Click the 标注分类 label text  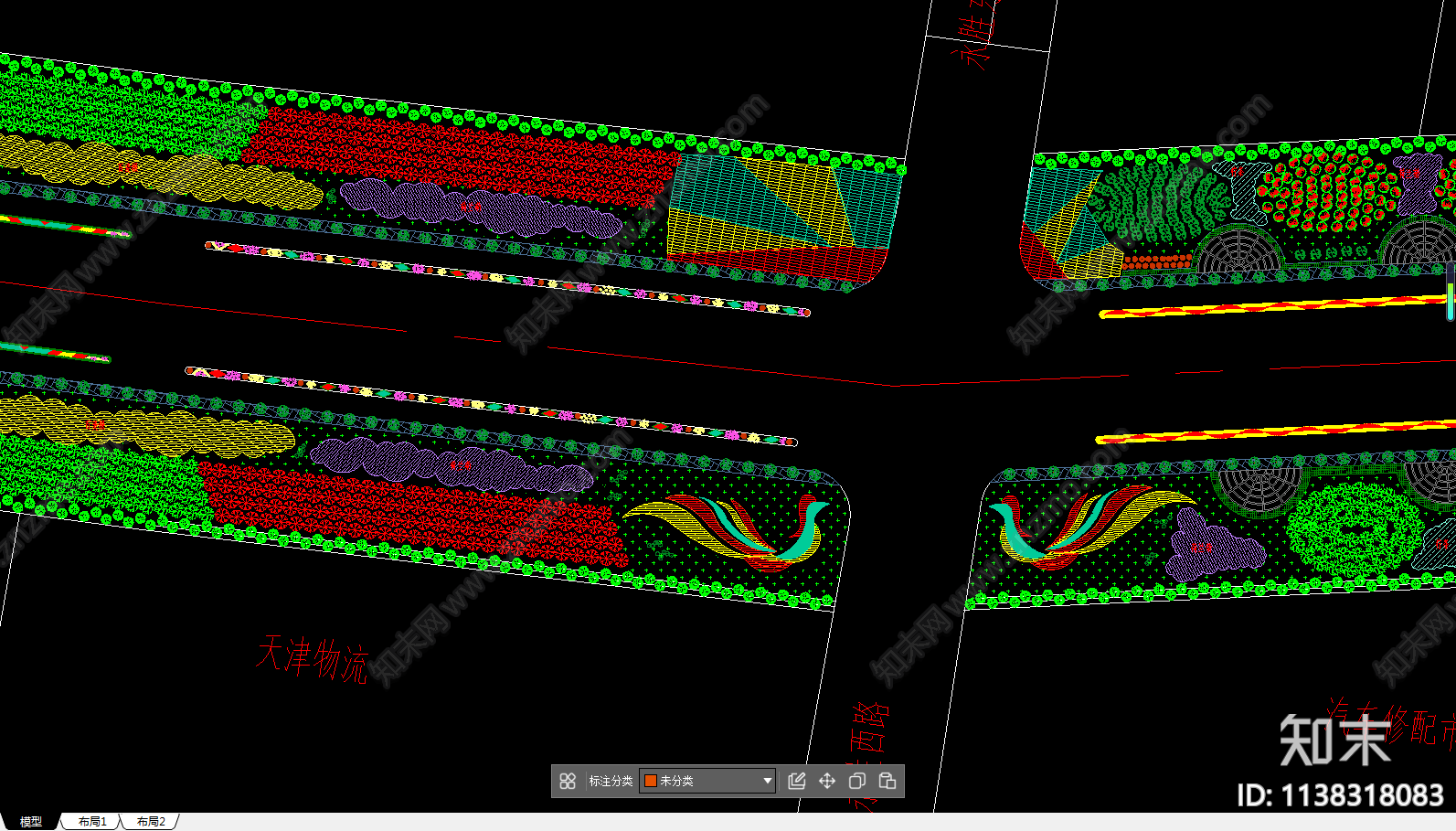point(611,781)
